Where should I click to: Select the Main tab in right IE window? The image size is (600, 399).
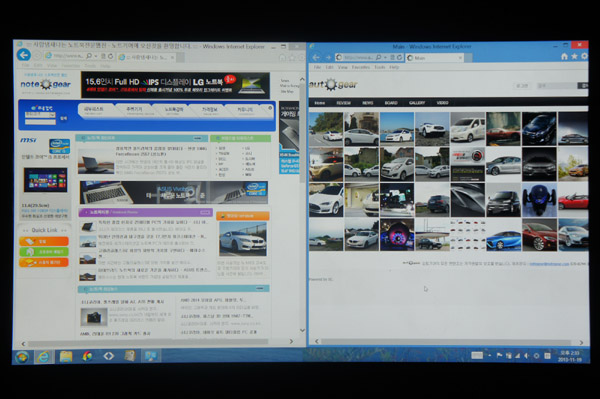(435, 58)
